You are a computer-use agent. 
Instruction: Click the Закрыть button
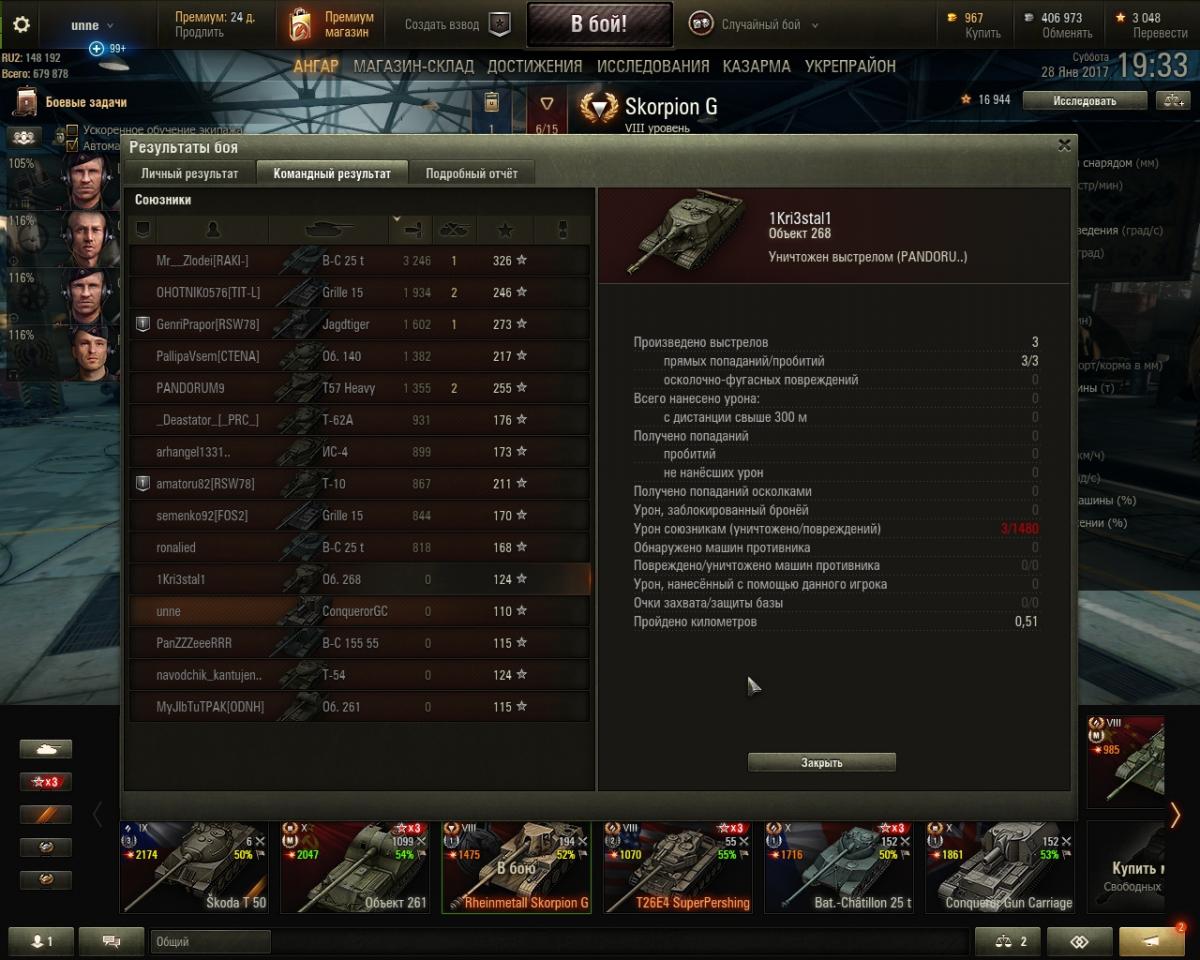(822, 762)
